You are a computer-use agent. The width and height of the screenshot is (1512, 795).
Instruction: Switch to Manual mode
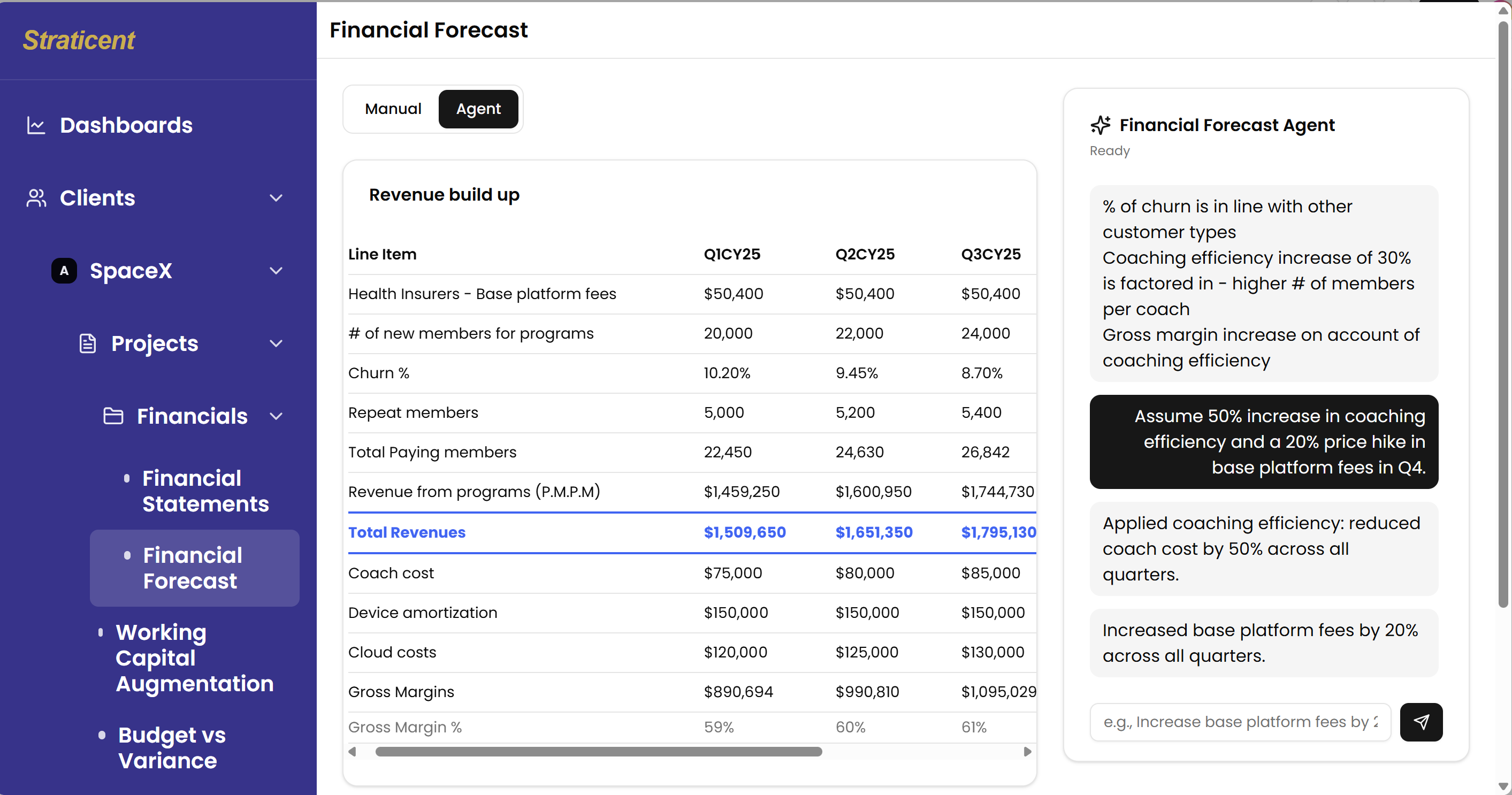[x=393, y=109]
